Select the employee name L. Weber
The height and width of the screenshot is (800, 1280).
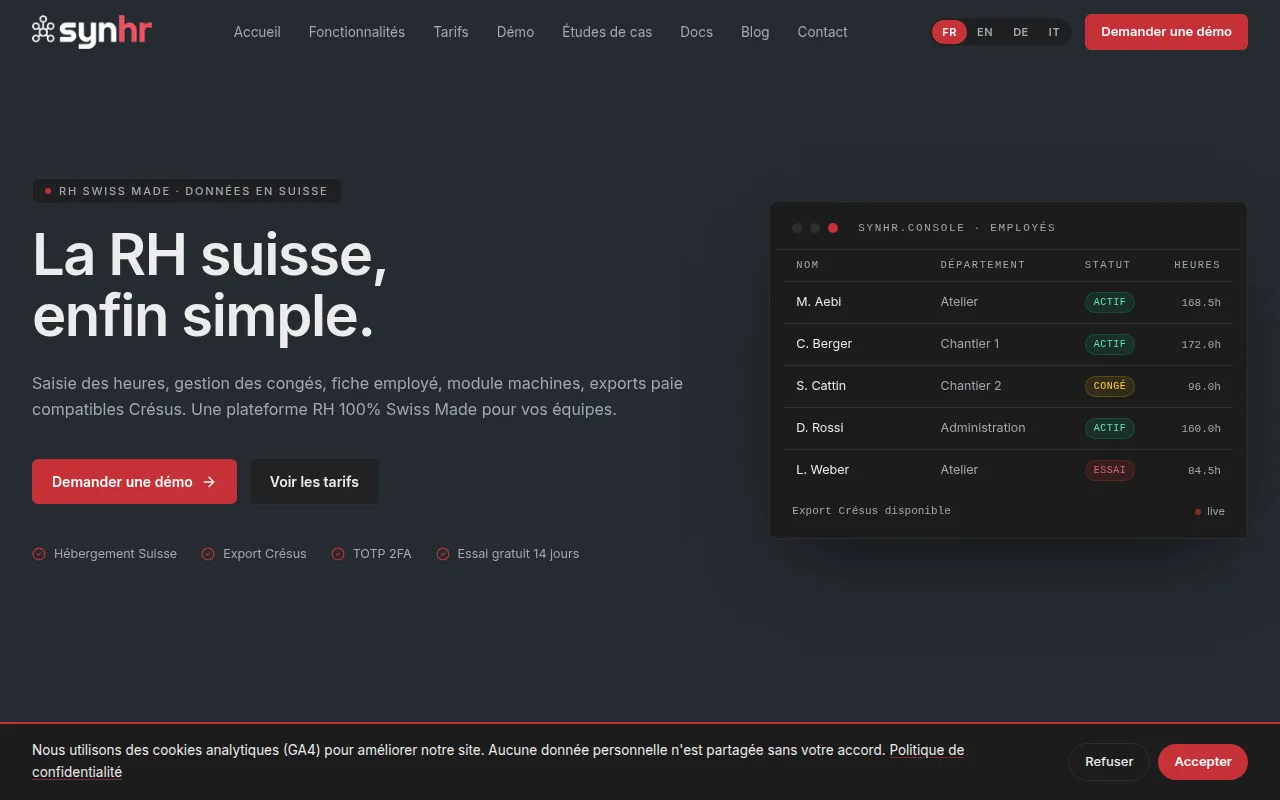click(823, 470)
